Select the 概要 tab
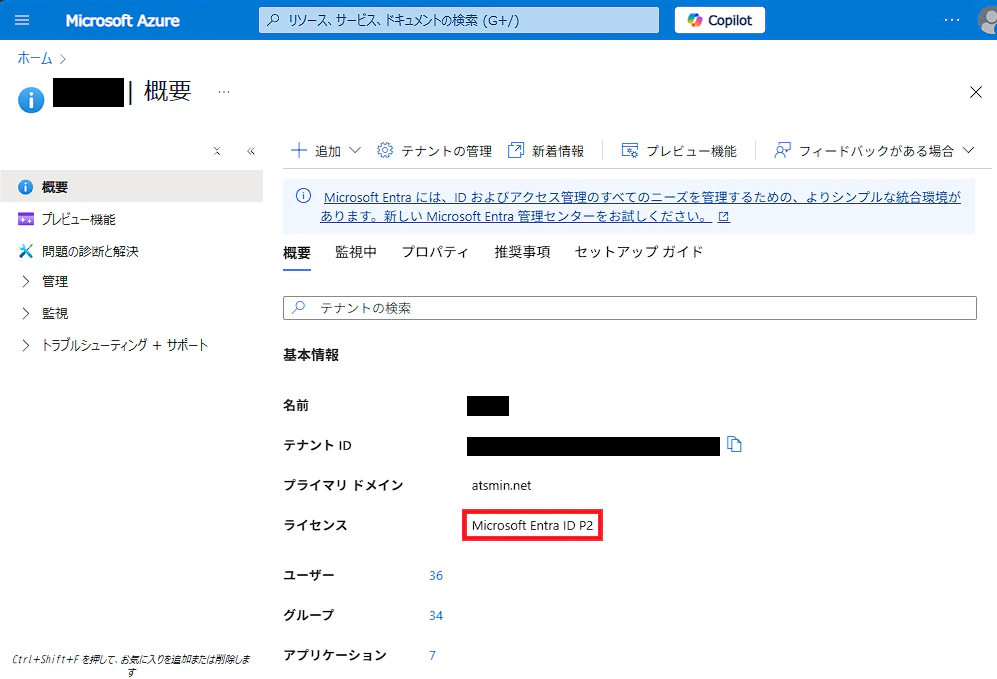This screenshot has width=997, height=679. tap(297, 252)
